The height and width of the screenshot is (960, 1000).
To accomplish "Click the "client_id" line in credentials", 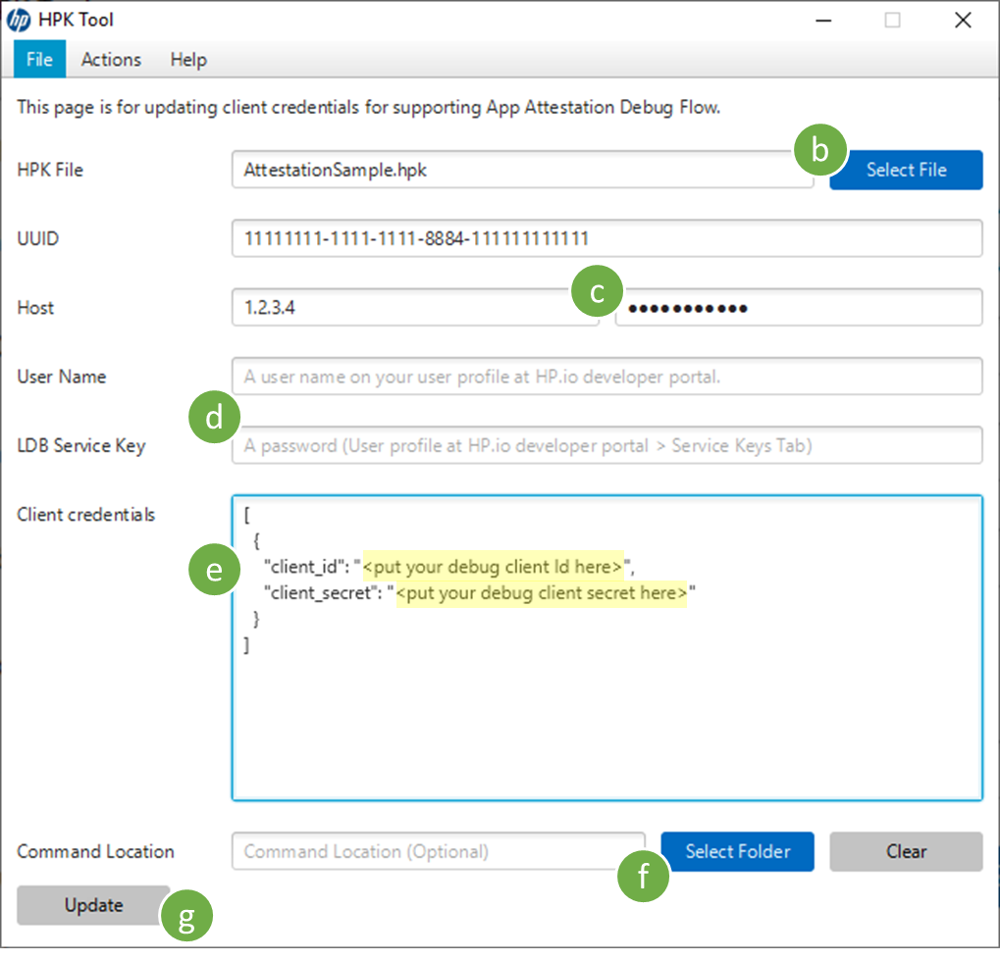I will tap(449, 566).
